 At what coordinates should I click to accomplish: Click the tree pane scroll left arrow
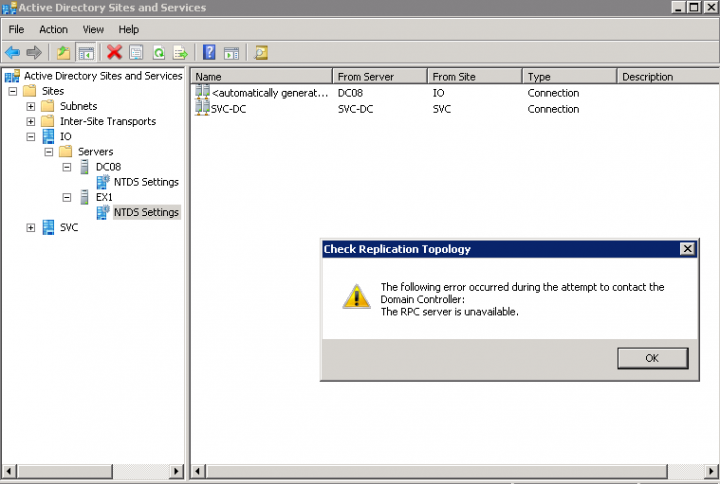coord(10,471)
